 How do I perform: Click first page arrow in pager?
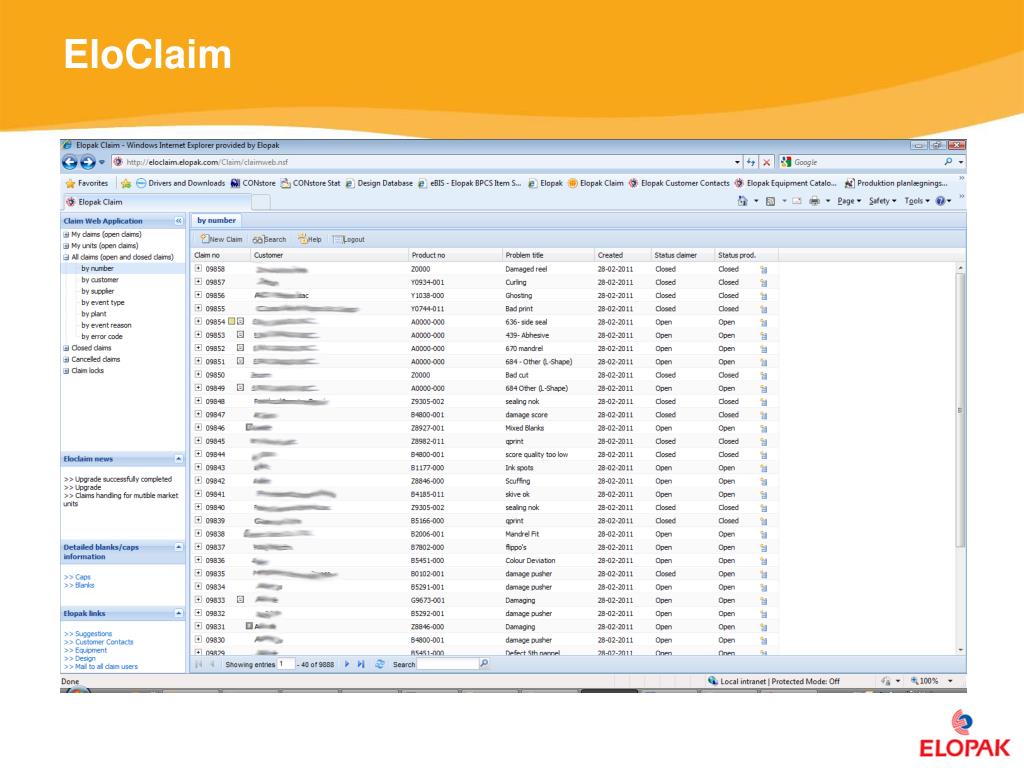199,664
